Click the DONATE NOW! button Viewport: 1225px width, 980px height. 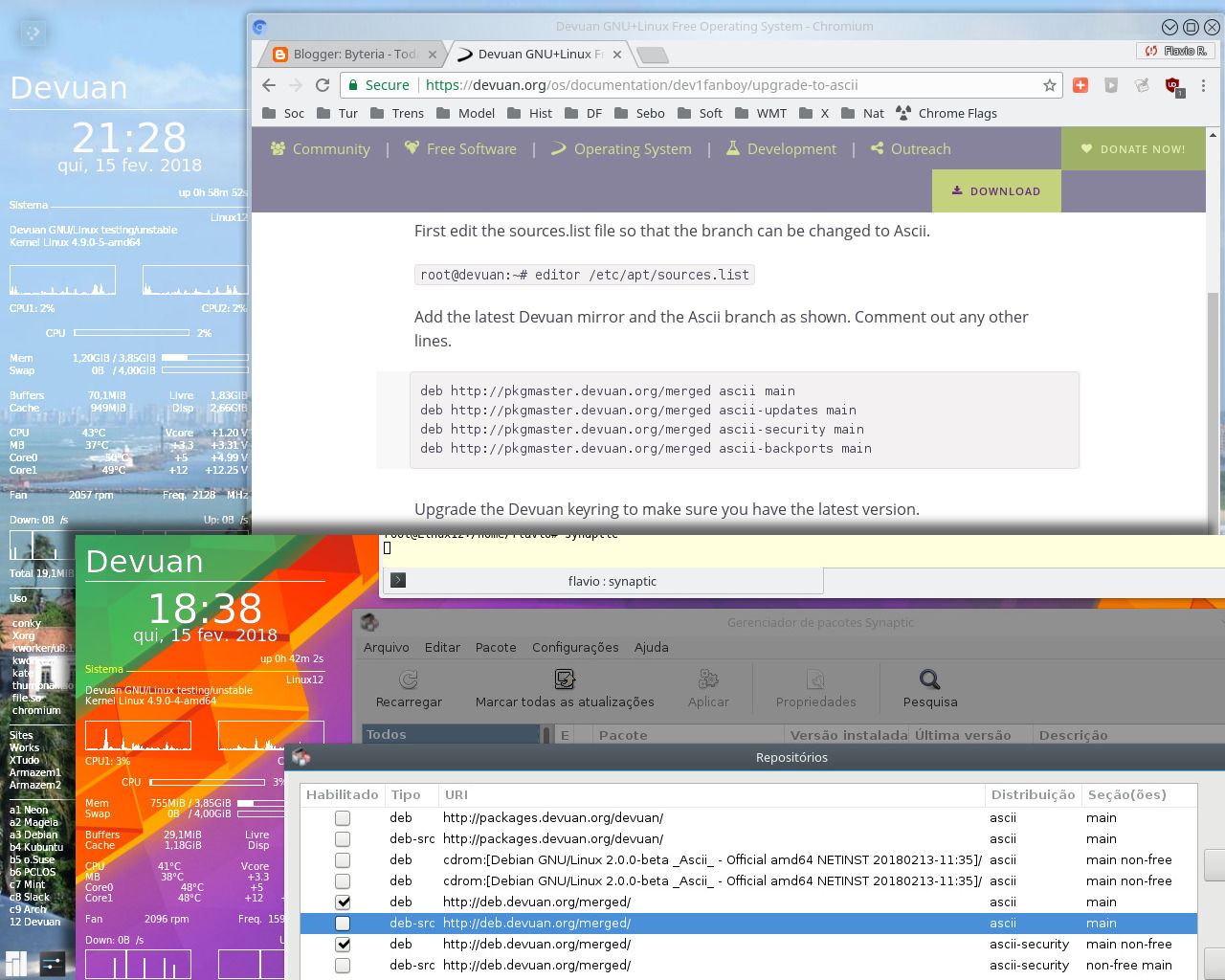tap(1133, 148)
